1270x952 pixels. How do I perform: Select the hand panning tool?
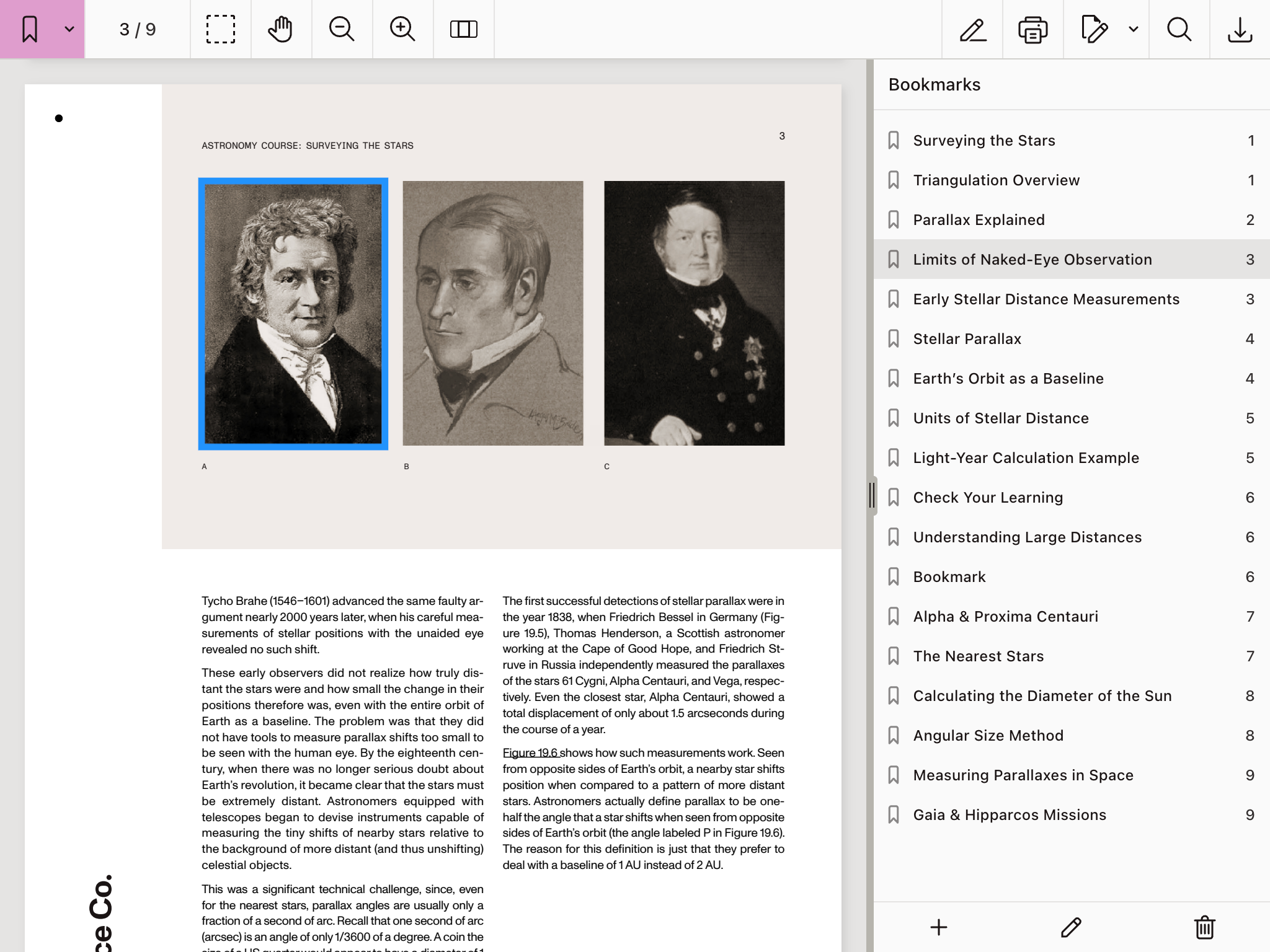[280, 29]
